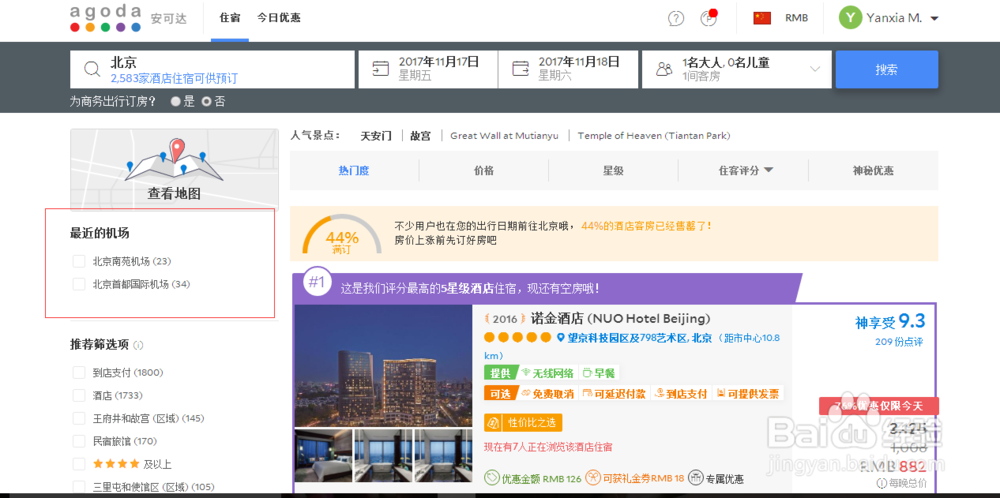Click the check-out calendar icon
Image resolution: width=1000 pixels, height=498 pixels.
click(520, 69)
